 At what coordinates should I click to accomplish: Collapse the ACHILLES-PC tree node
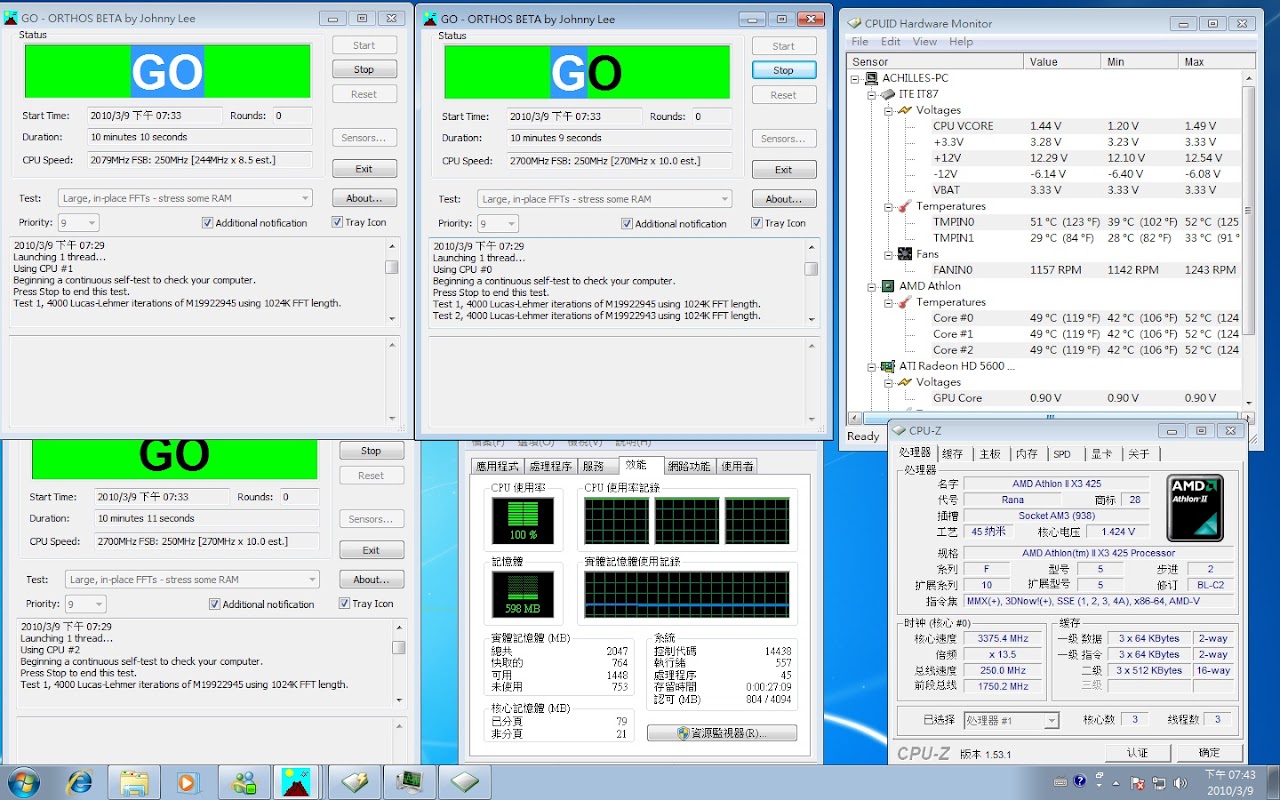pyautogui.click(x=855, y=78)
